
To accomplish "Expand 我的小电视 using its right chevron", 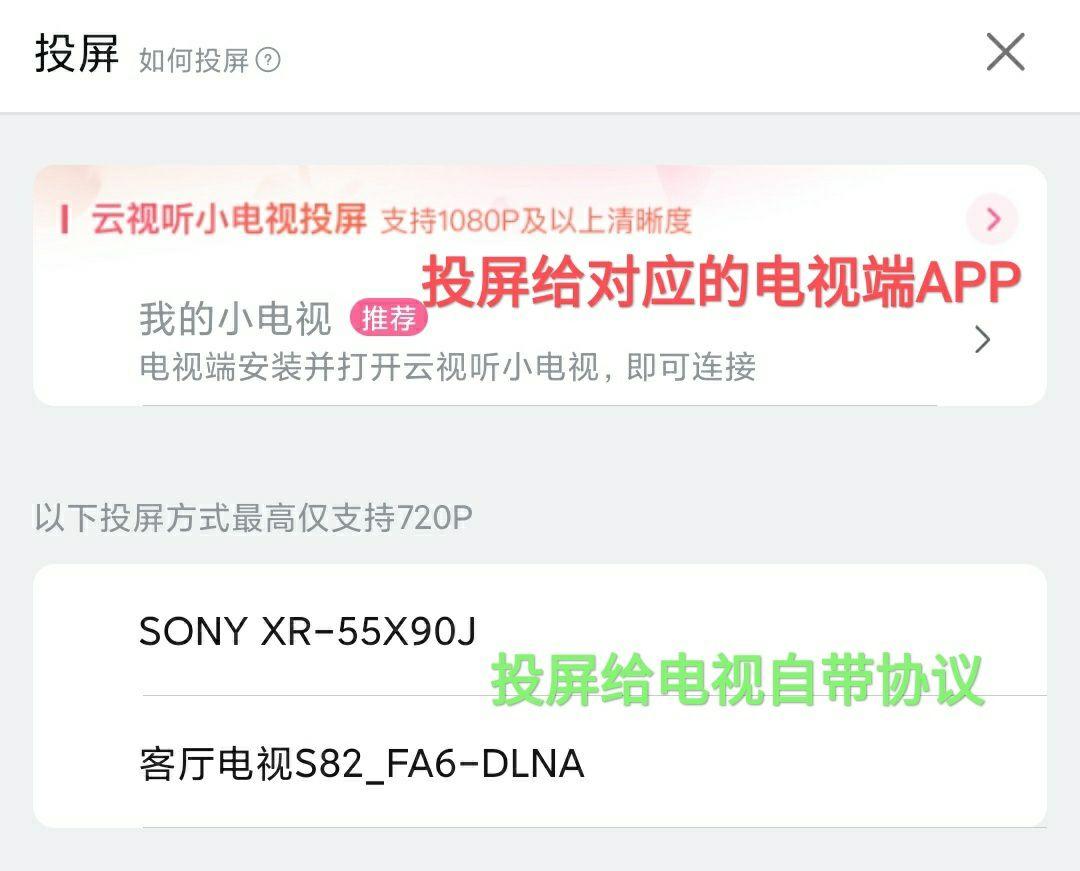I will tap(983, 340).
